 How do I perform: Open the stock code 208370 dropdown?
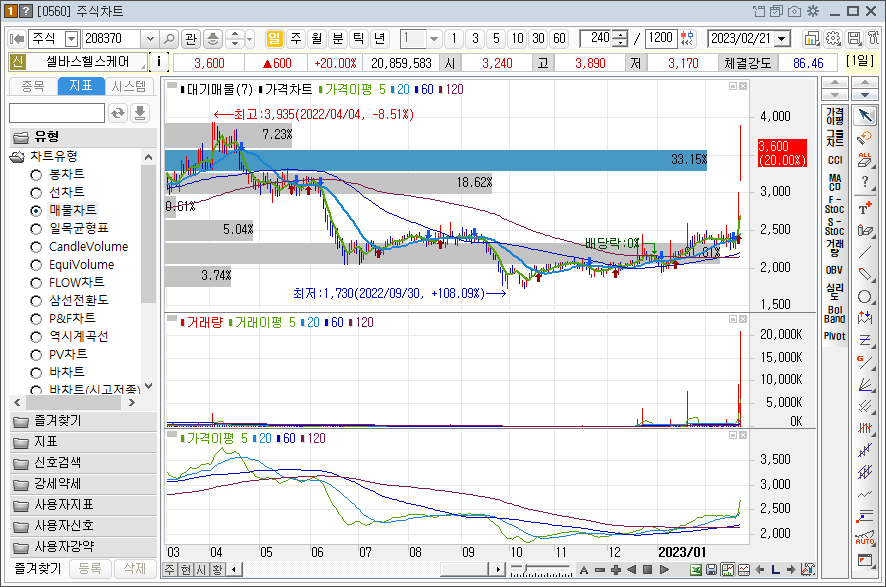point(150,38)
